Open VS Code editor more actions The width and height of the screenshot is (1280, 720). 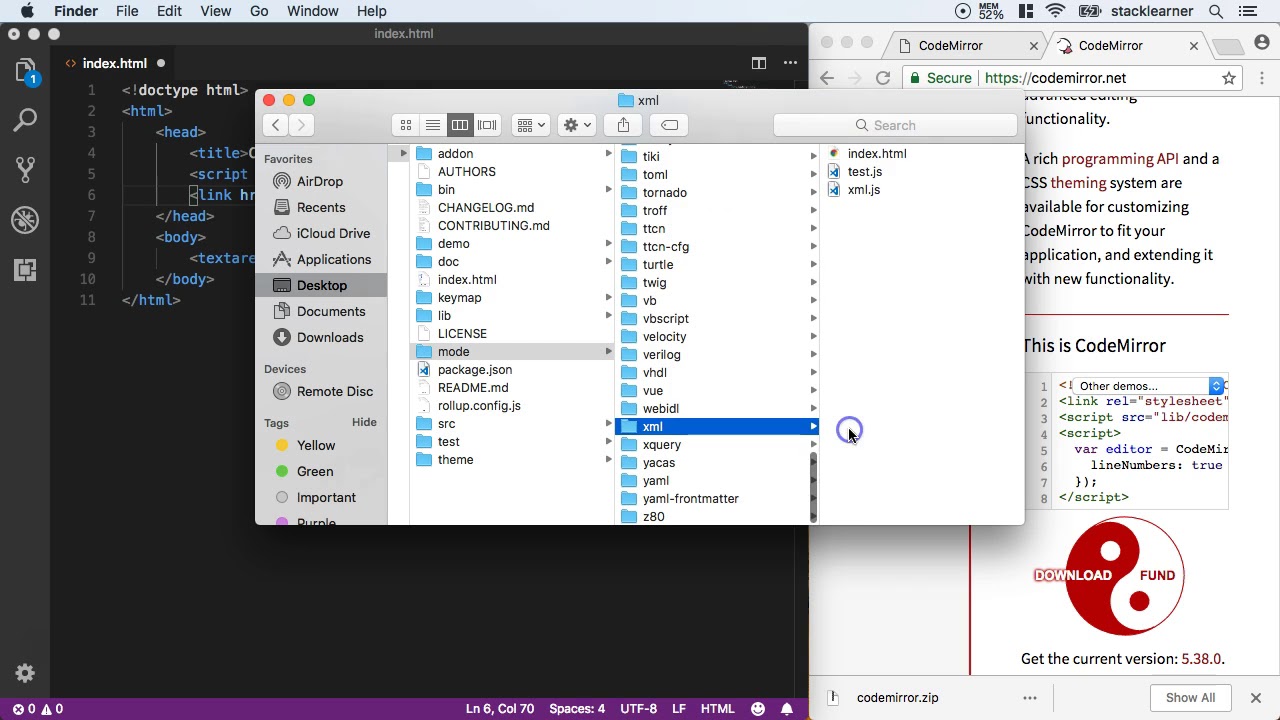click(790, 63)
